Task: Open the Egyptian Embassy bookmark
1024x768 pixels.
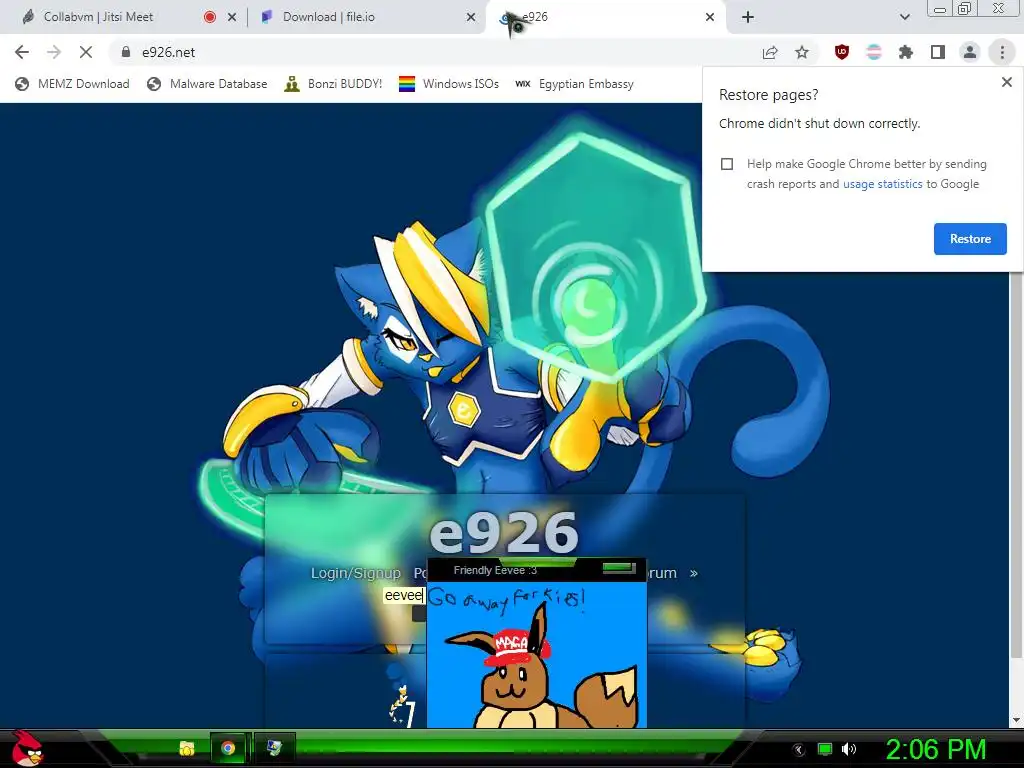Action: tap(574, 84)
